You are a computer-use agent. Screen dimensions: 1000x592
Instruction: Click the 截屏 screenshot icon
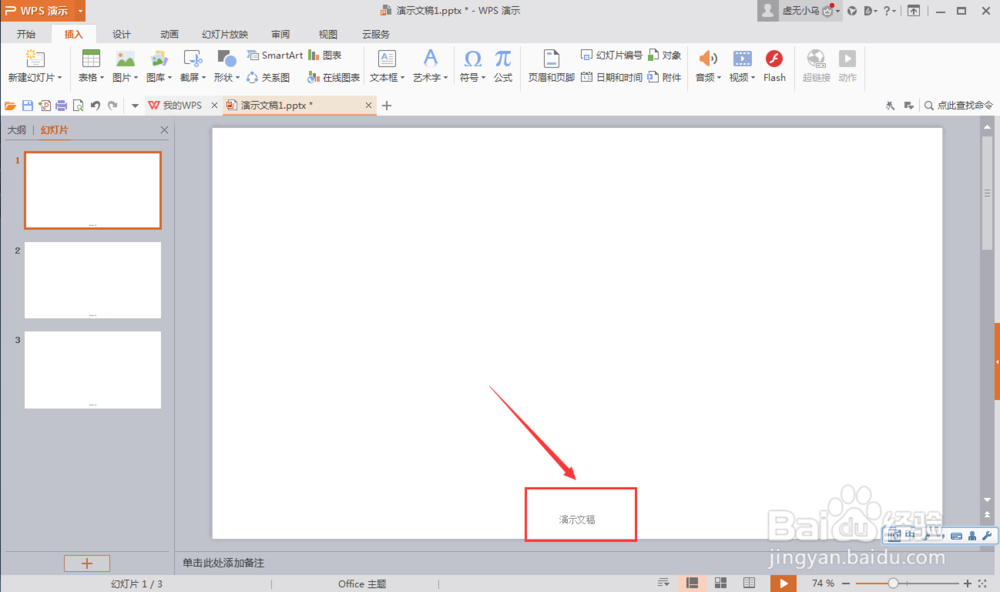(x=193, y=59)
